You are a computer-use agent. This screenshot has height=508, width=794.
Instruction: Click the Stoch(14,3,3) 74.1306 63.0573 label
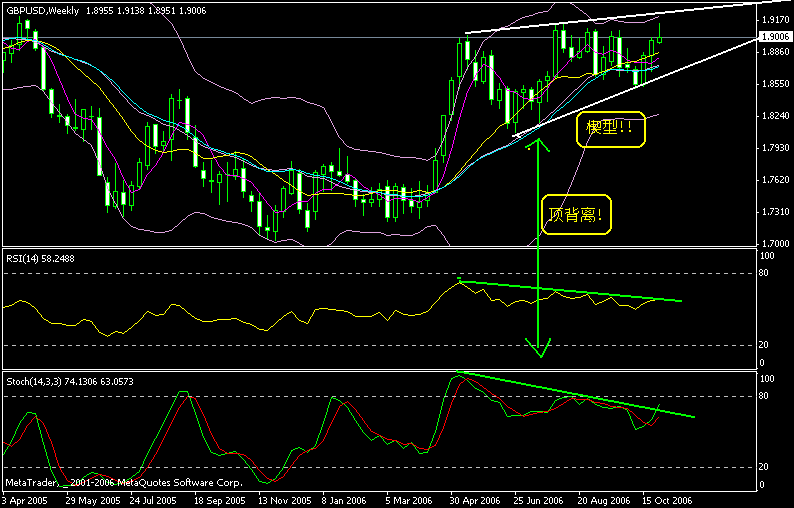[x=70, y=381]
